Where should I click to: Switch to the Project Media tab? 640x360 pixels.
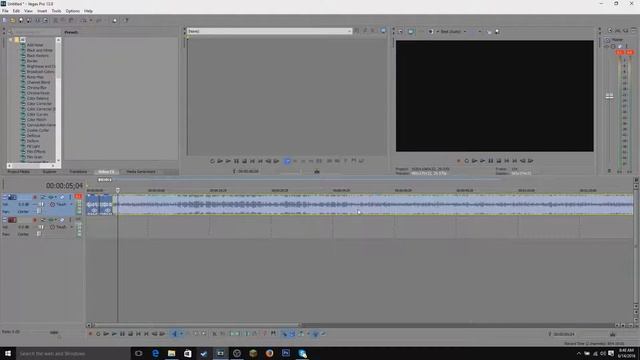point(18,172)
